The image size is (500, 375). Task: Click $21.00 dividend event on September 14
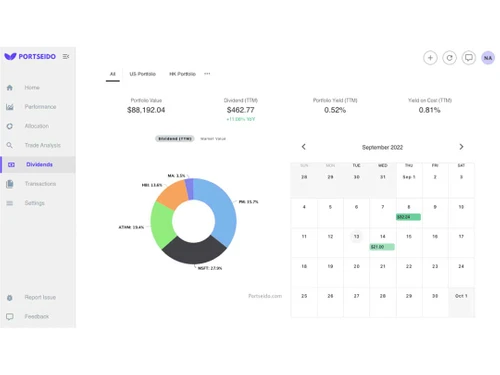(x=382, y=247)
